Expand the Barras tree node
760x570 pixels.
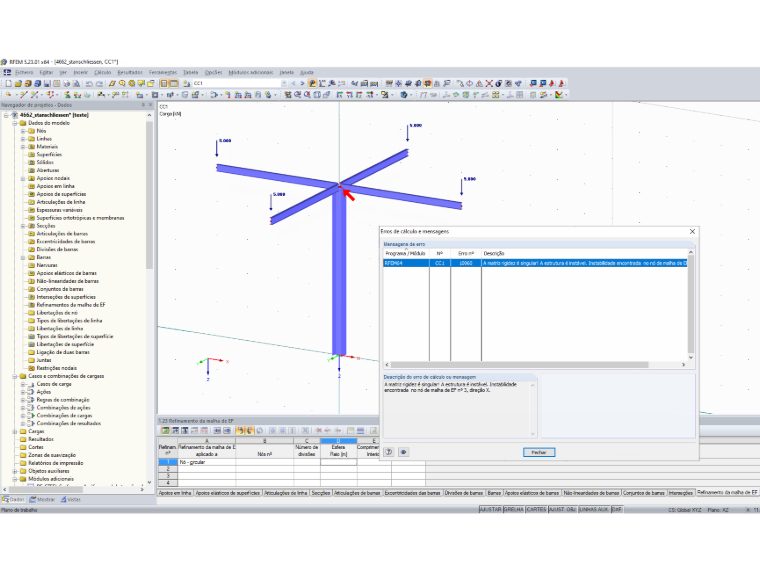click(23, 257)
